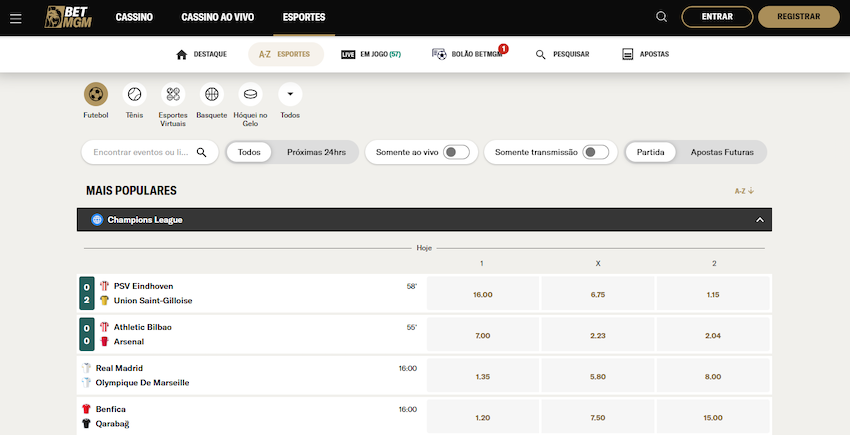
Task: Click the BetMGM lion logo
Action: 68,17
